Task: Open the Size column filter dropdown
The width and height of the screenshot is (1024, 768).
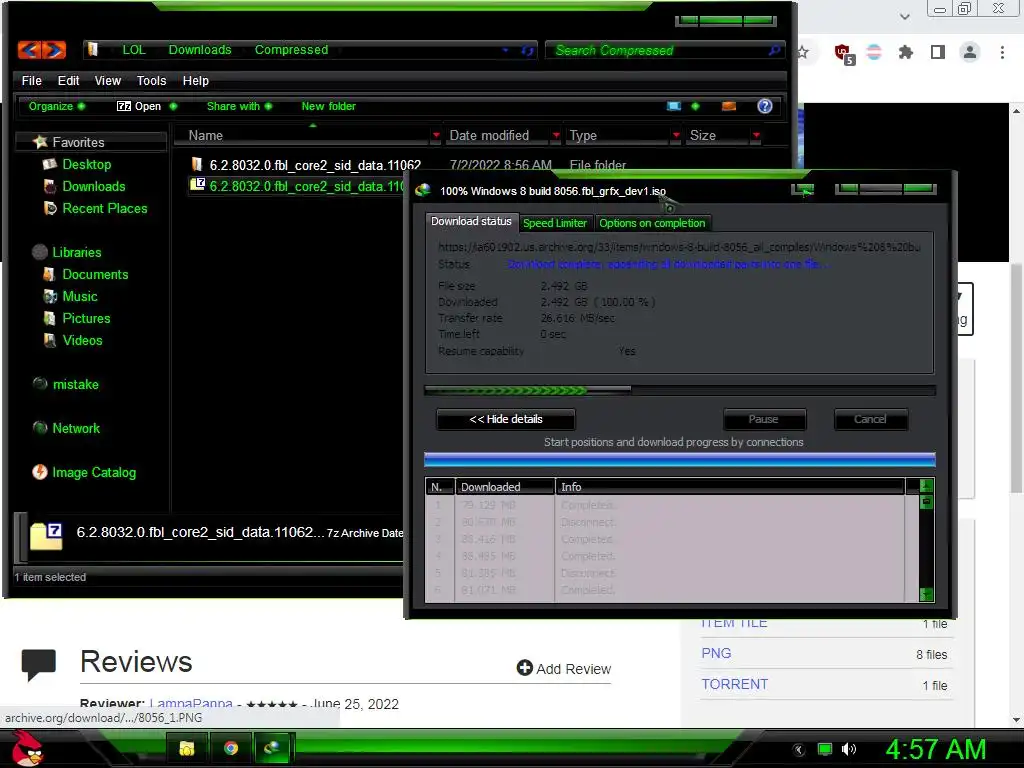Action: click(756, 135)
